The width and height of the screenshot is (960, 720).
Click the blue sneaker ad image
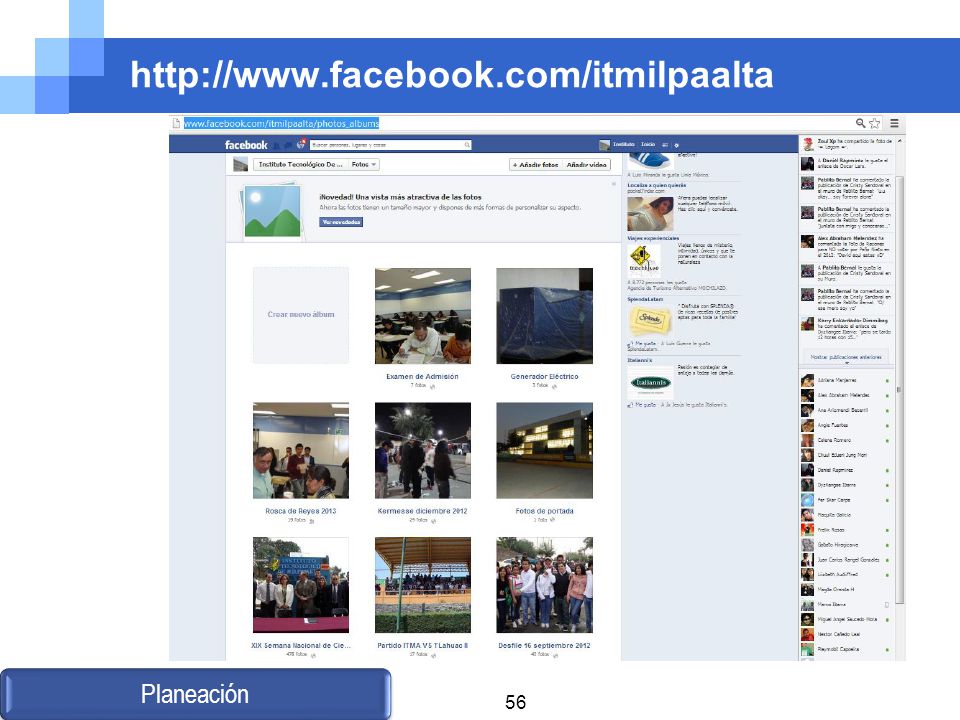click(650, 162)
